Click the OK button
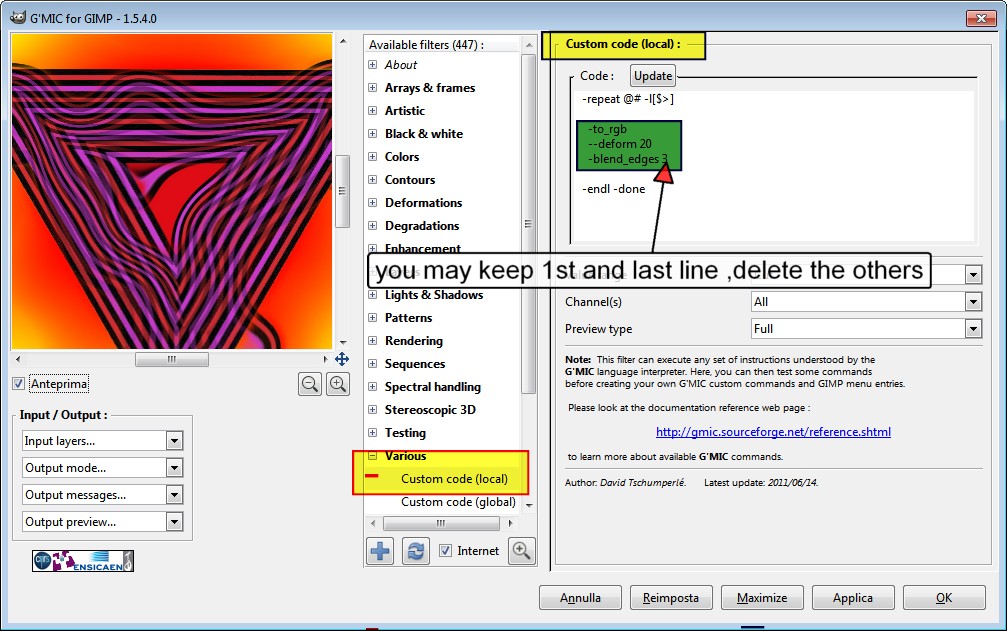This screenshot has height=631, width=1007. coord(944,598)
